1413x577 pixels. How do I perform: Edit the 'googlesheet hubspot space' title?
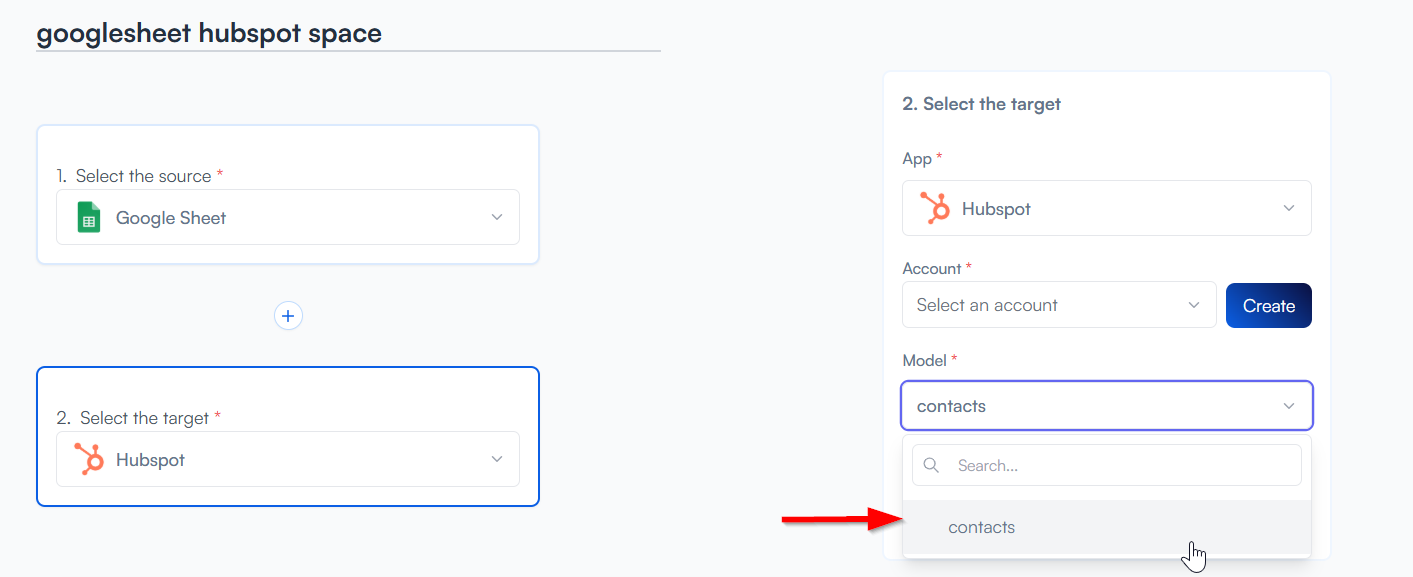click(x=209, y=34)
